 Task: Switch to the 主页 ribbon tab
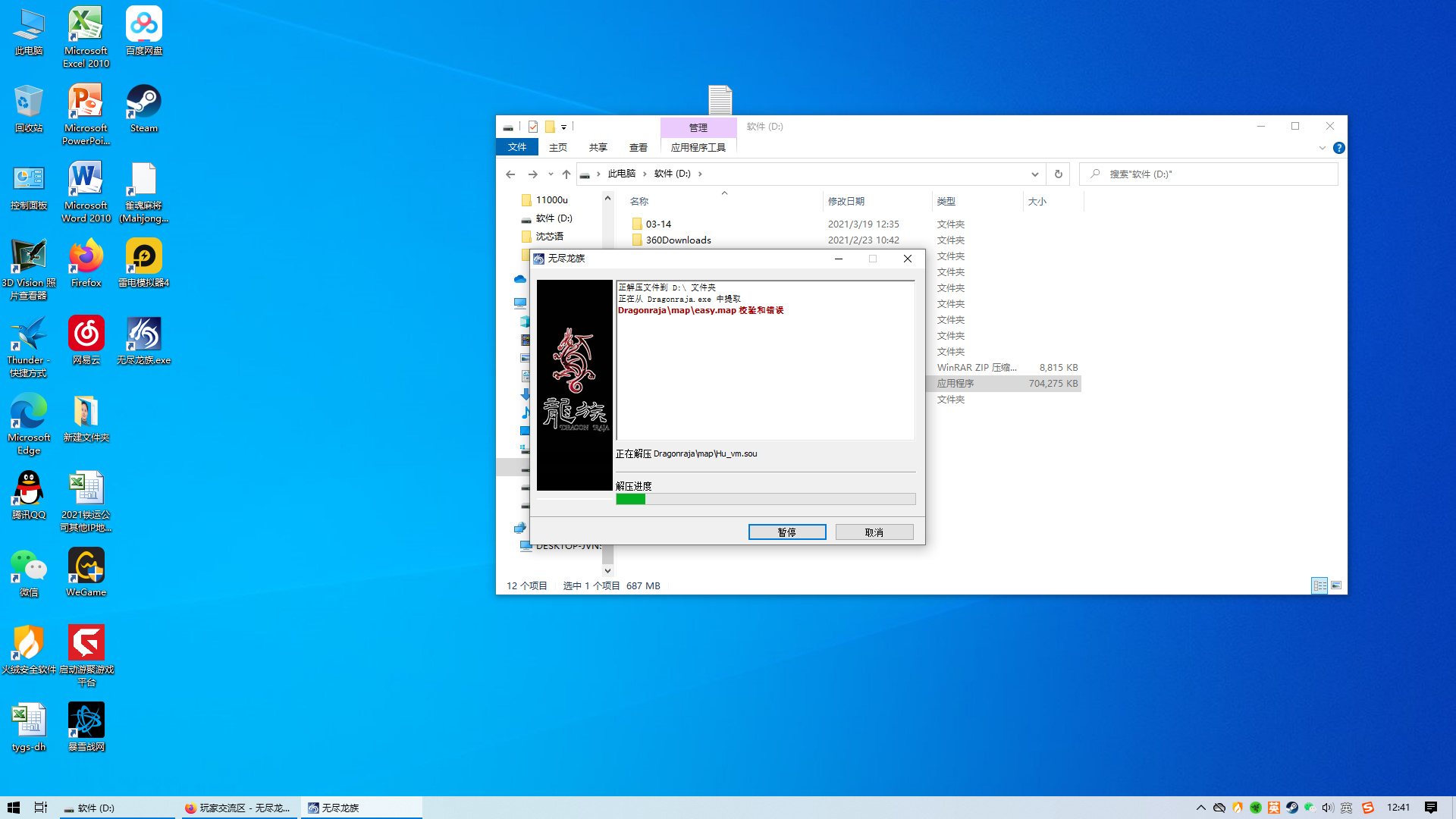tap(558, 147)
